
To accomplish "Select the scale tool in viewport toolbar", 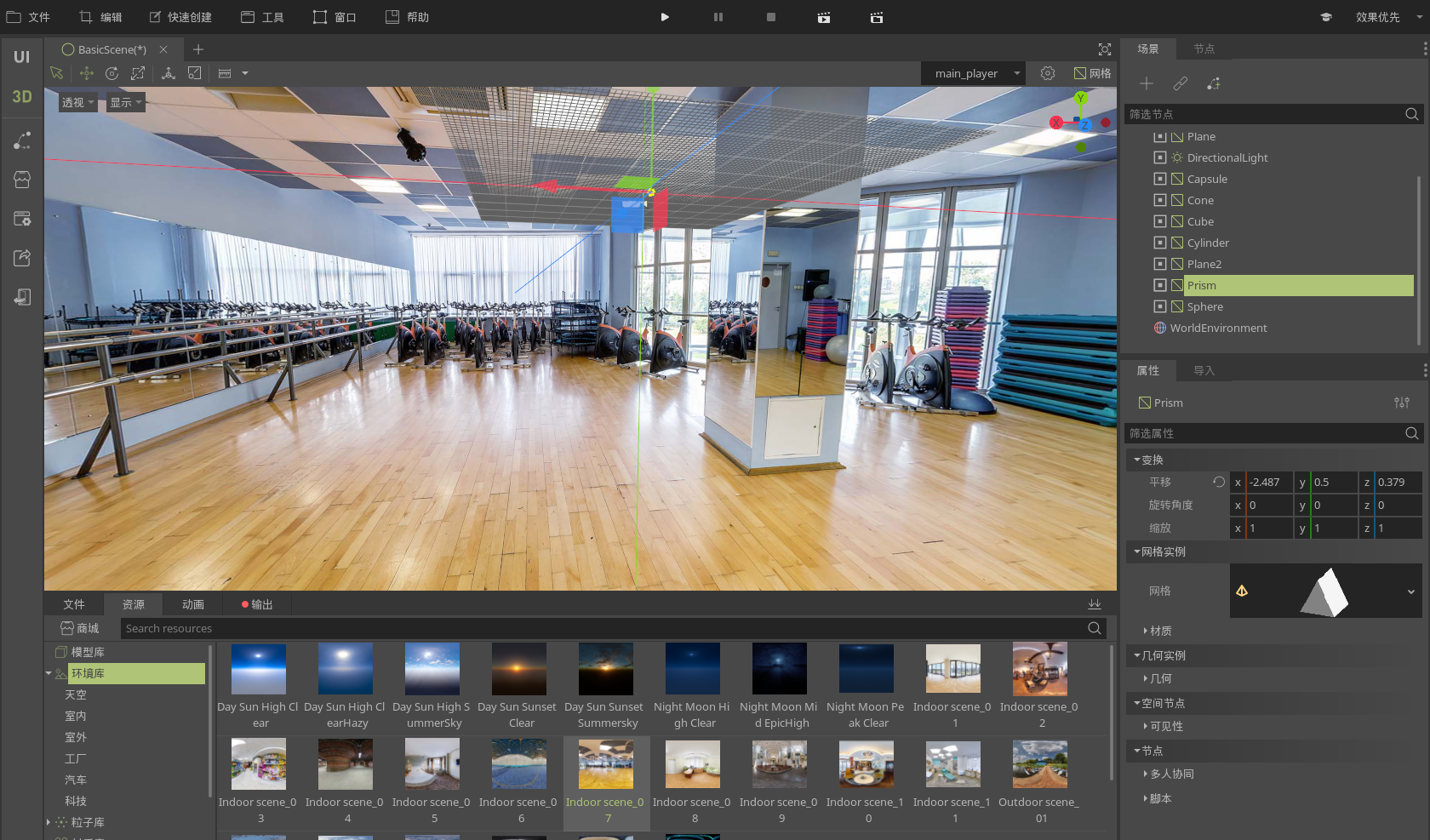I will [x=138, y=74].
